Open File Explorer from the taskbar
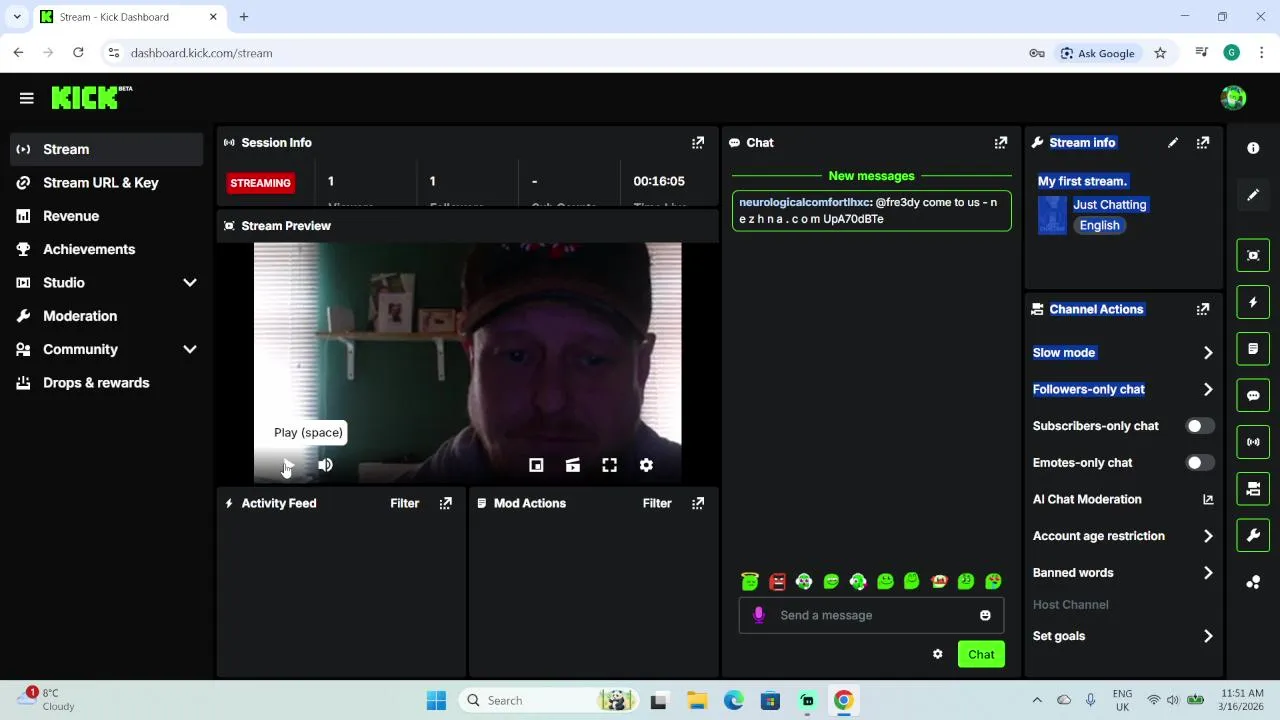The height and width of the screenshot is (720, 1280). [696, 701]
